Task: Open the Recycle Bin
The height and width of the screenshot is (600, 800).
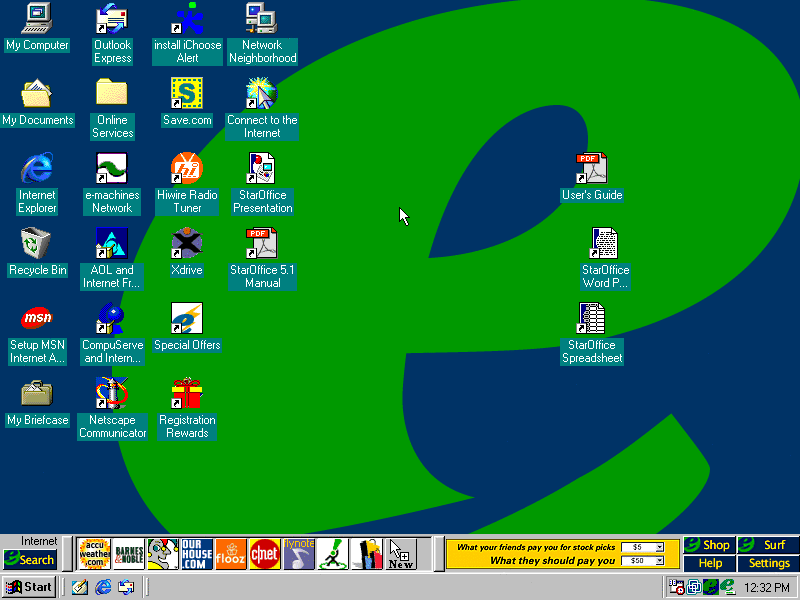Action: [x=37, y=244]
